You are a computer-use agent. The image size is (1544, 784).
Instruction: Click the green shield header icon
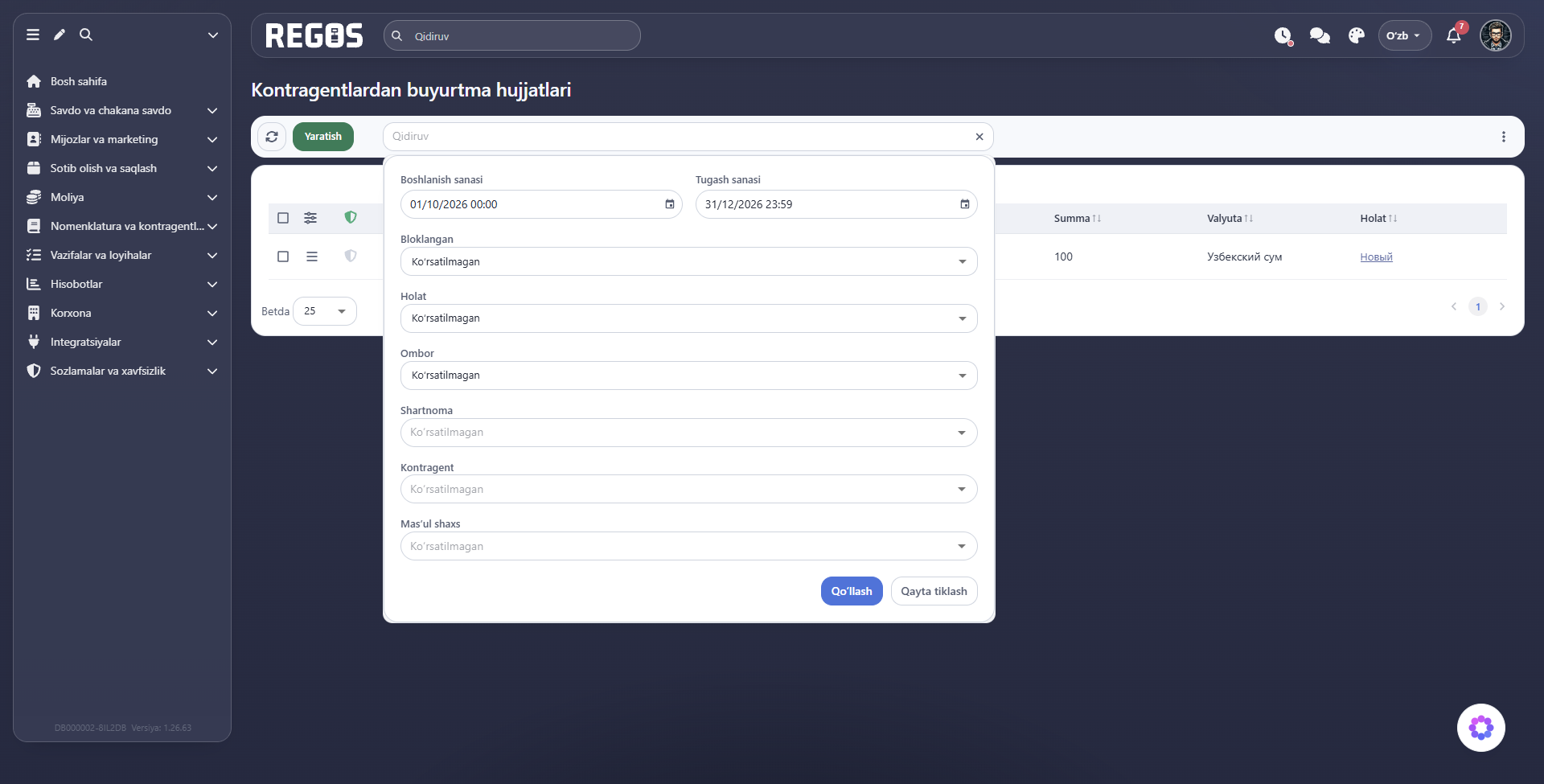(x=351, y=217)
